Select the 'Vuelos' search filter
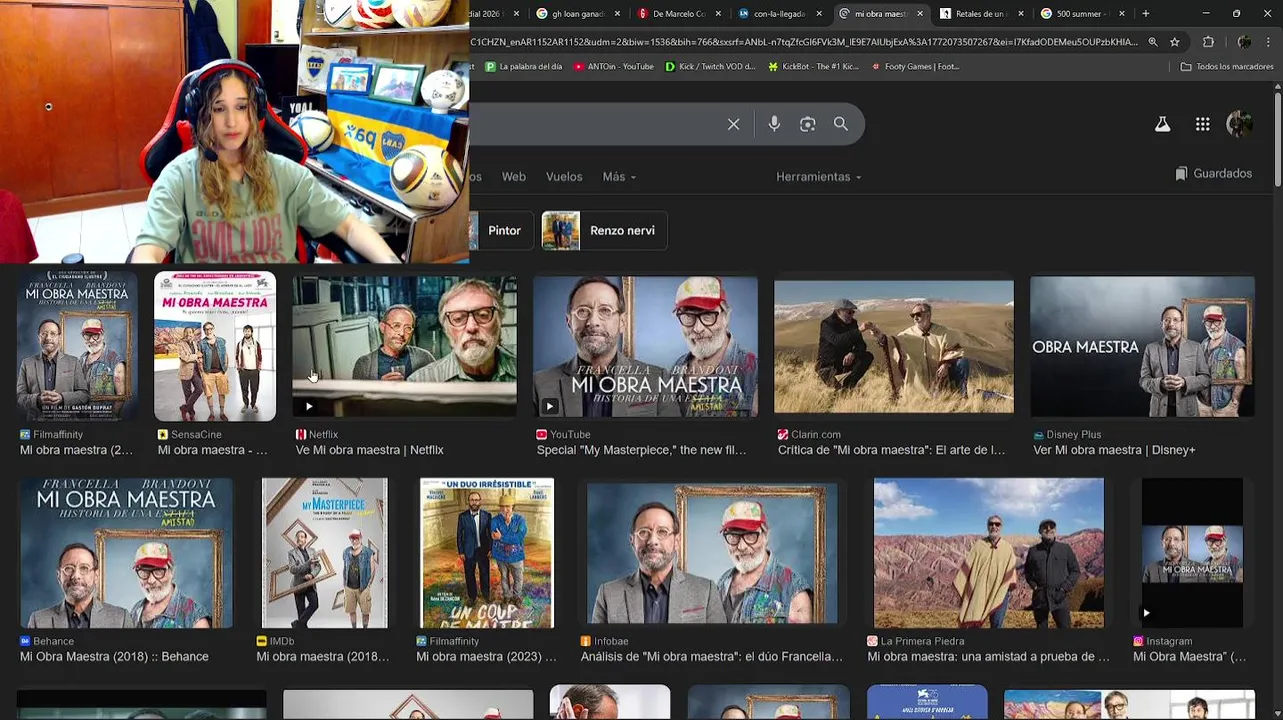Image resolution: width=1283 pixels, height=720 pixels. (x=564, y=177)
